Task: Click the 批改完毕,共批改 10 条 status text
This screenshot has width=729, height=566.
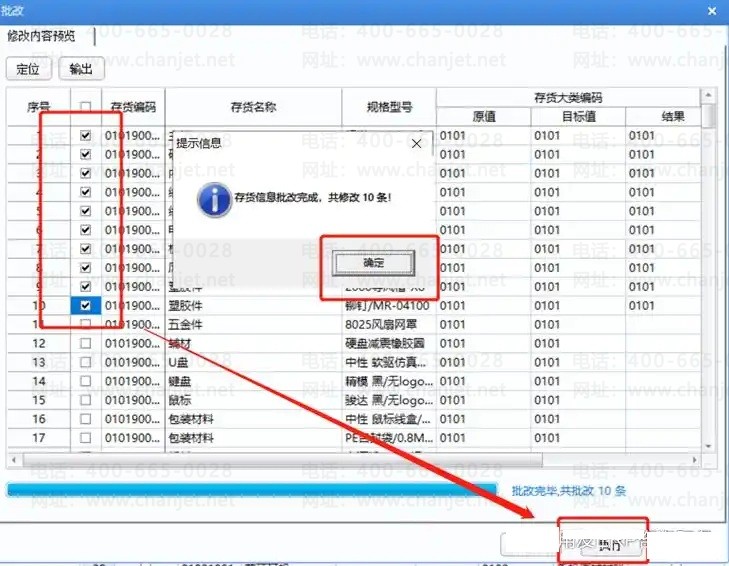Action: 568,491
